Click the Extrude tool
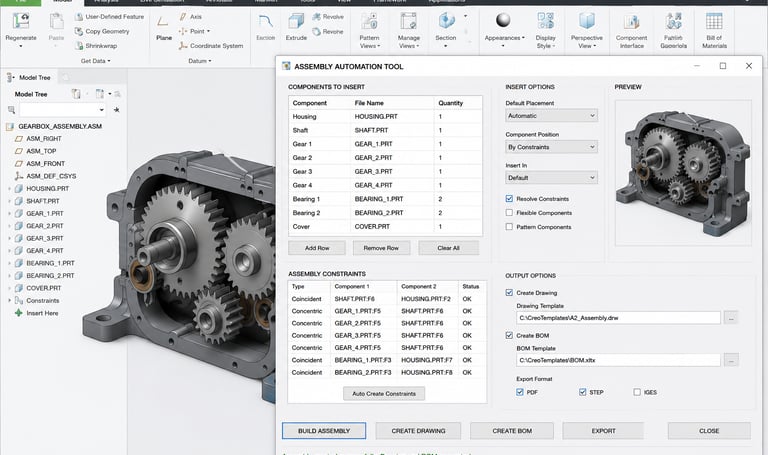The width and height of the screenshot is (768, 455). tap(296, 27)
